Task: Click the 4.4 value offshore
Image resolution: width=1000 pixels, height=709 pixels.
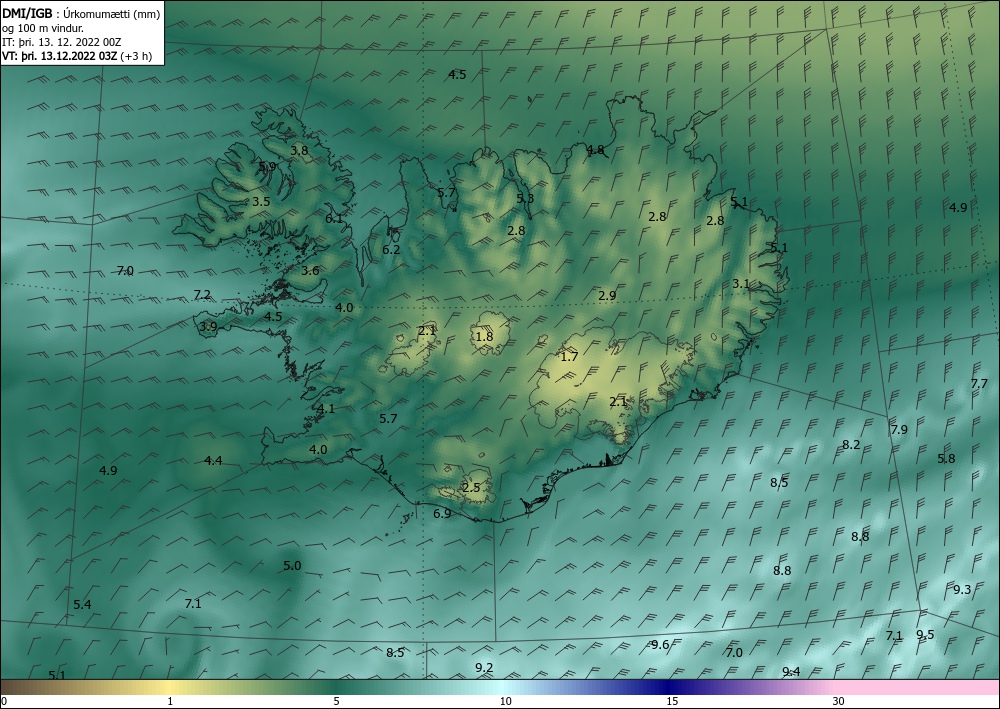Action: 213,460
